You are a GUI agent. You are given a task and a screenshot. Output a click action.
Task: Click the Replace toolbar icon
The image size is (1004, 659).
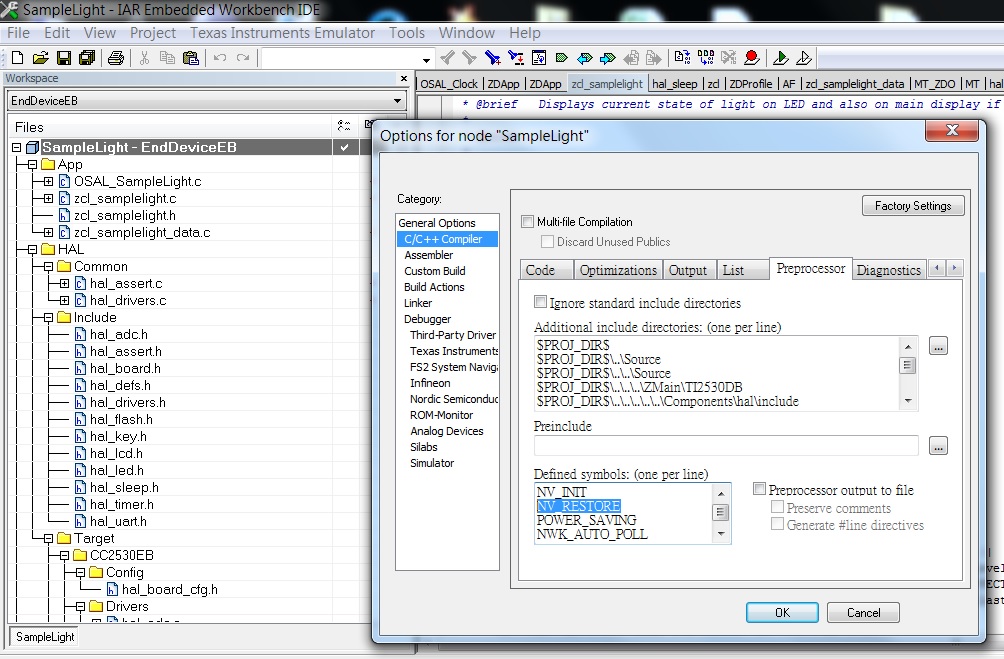(515, 58)
